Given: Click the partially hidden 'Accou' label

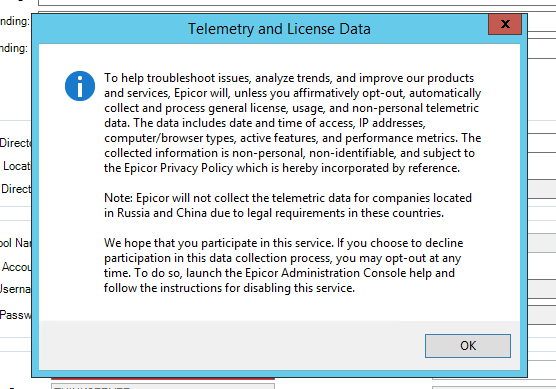Looking at the screenshot, I should (x=17, y=267).
